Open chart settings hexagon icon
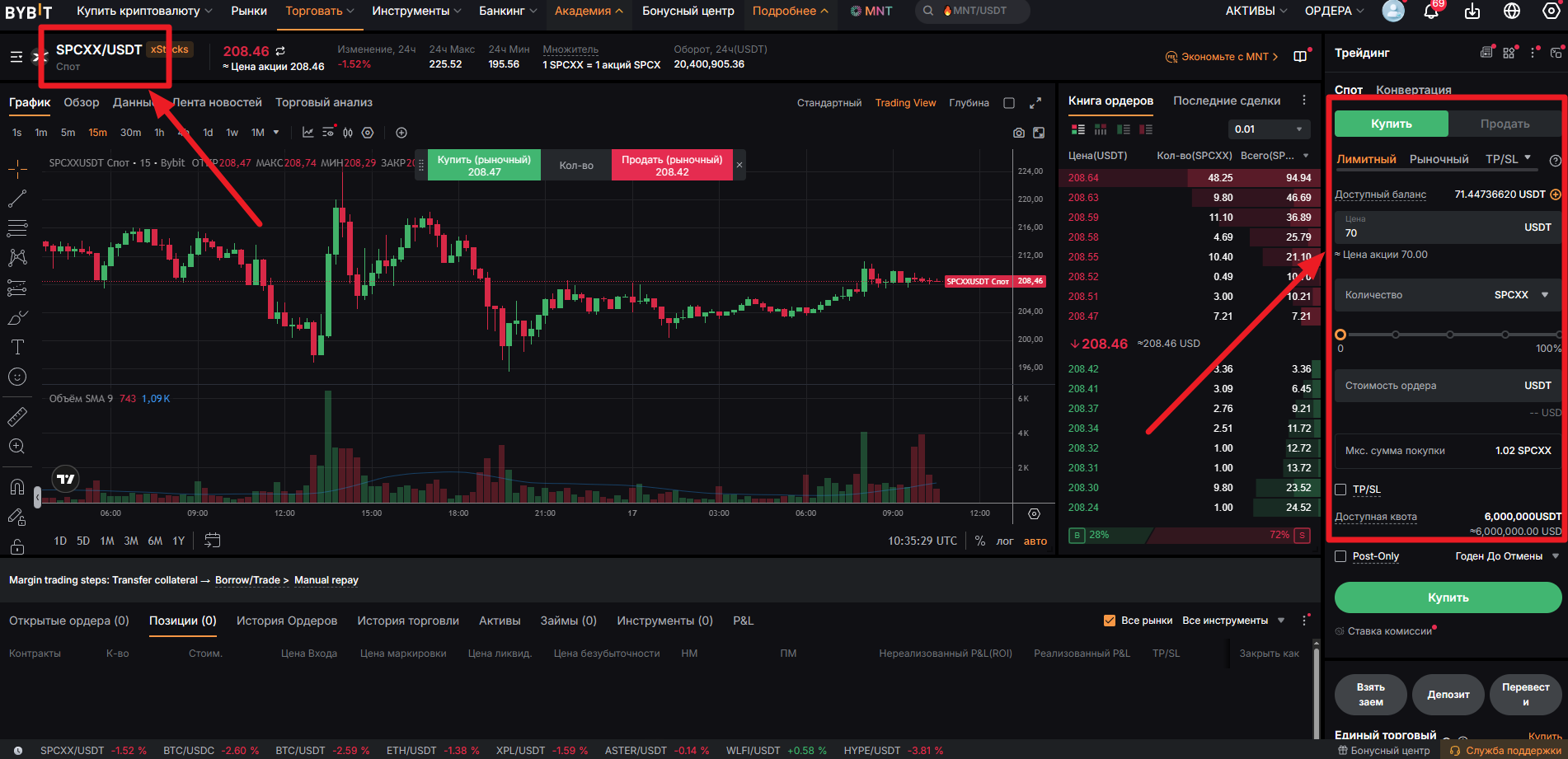Screen dimensions: 1568x759 click(368, 133)
